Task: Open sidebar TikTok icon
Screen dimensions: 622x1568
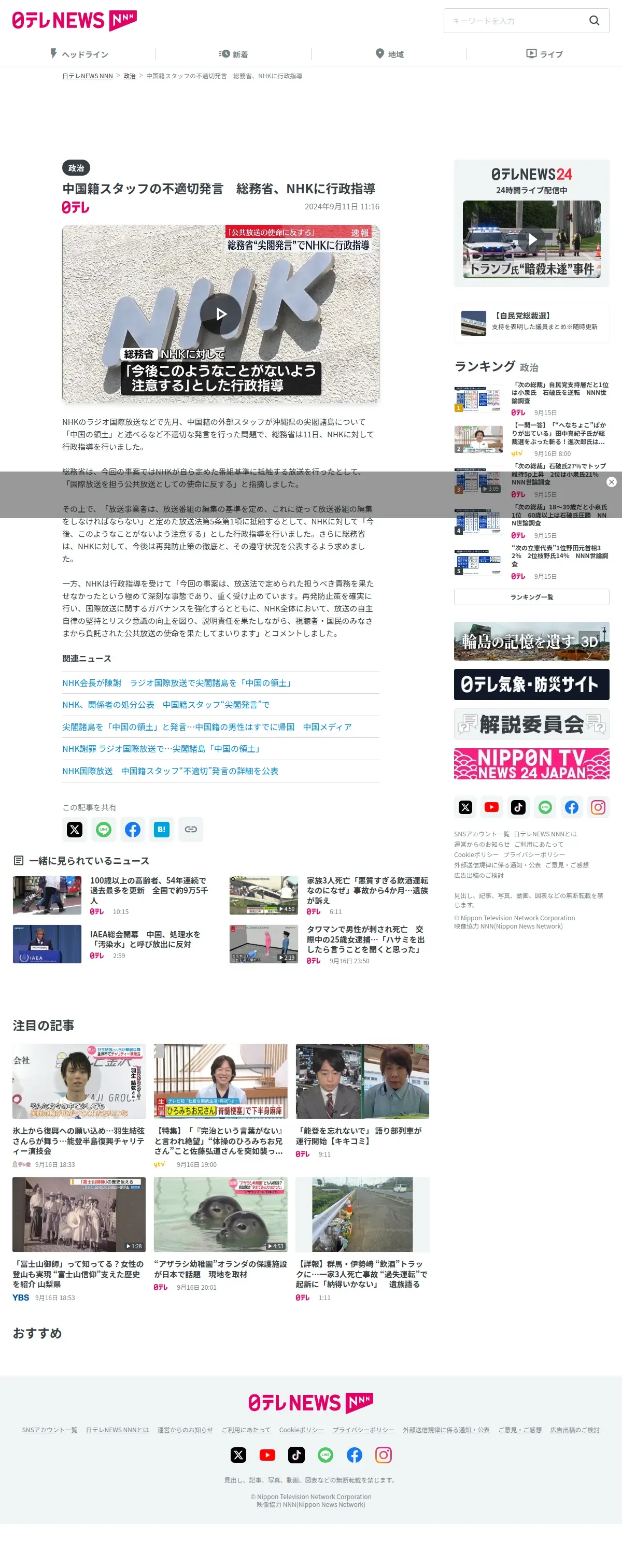Action: click(x=518, y=807)
